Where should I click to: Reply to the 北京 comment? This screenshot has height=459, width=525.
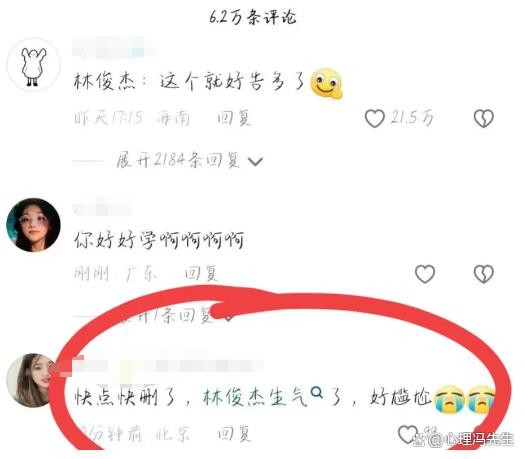point(234,434)
